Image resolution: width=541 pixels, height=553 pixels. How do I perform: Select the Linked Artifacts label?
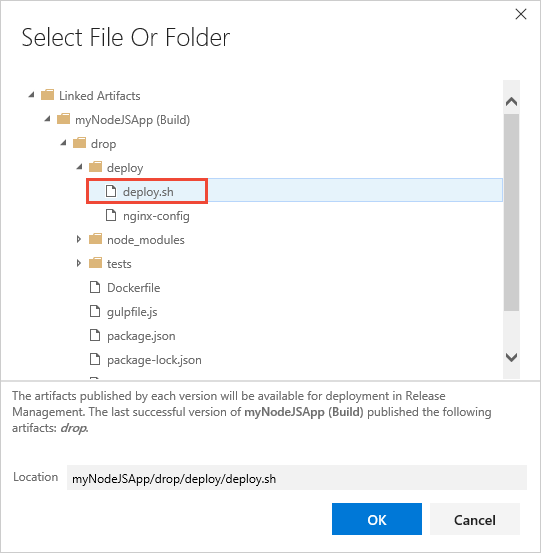99,96
